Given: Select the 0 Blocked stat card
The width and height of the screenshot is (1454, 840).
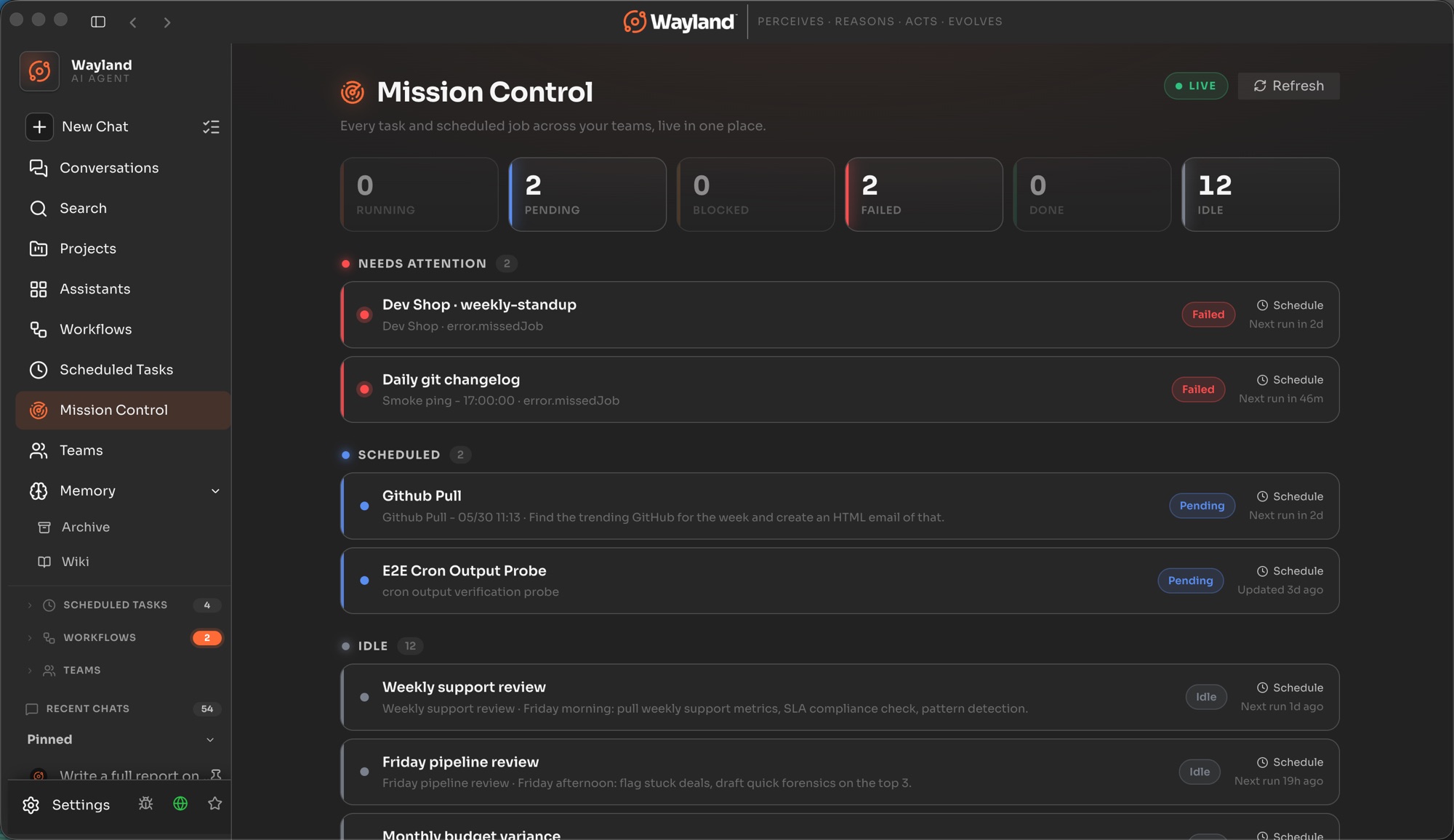Looking at the screenshot, I should 756,195.
